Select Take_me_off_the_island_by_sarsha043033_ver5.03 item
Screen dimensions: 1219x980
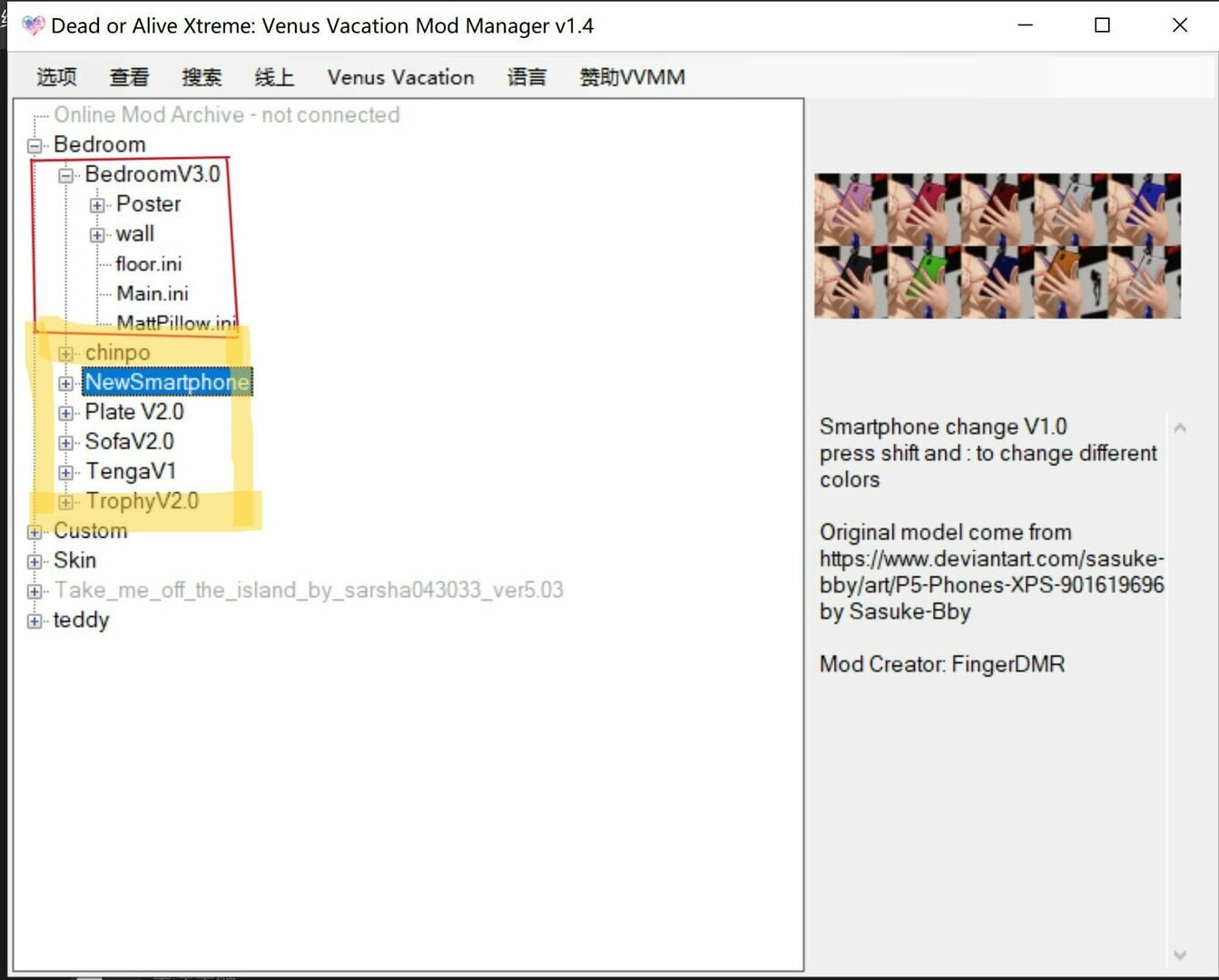pos(309,590)
